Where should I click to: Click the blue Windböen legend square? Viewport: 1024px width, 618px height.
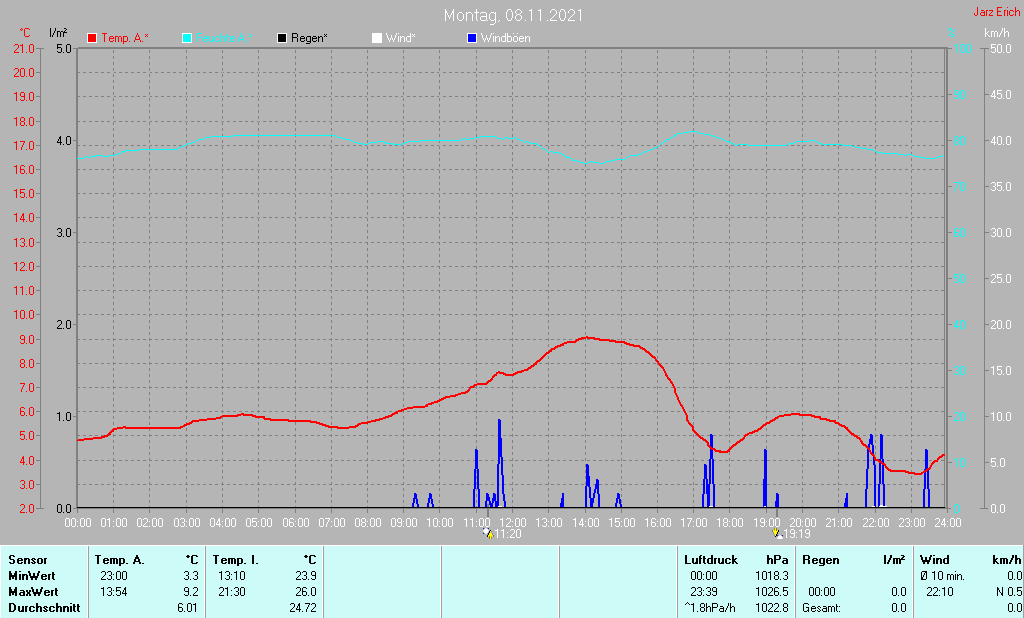click(471, 38)
